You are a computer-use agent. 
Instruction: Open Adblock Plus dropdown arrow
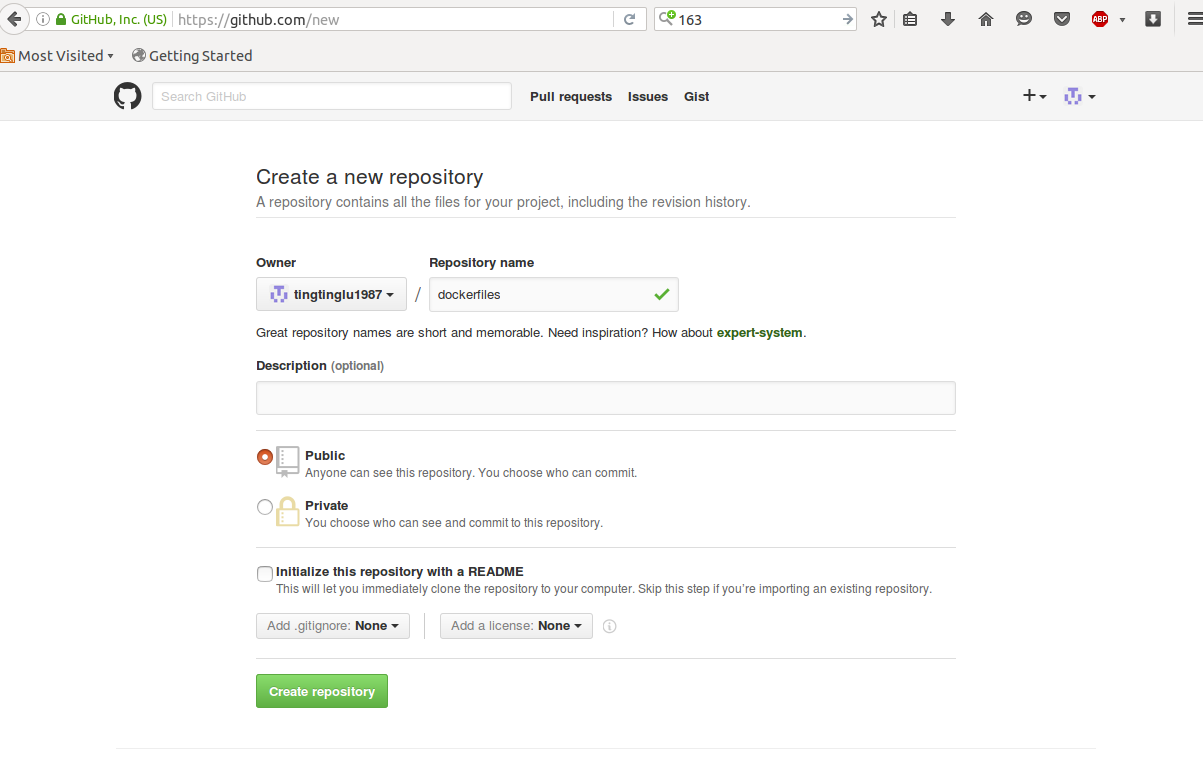point(1122,19)
